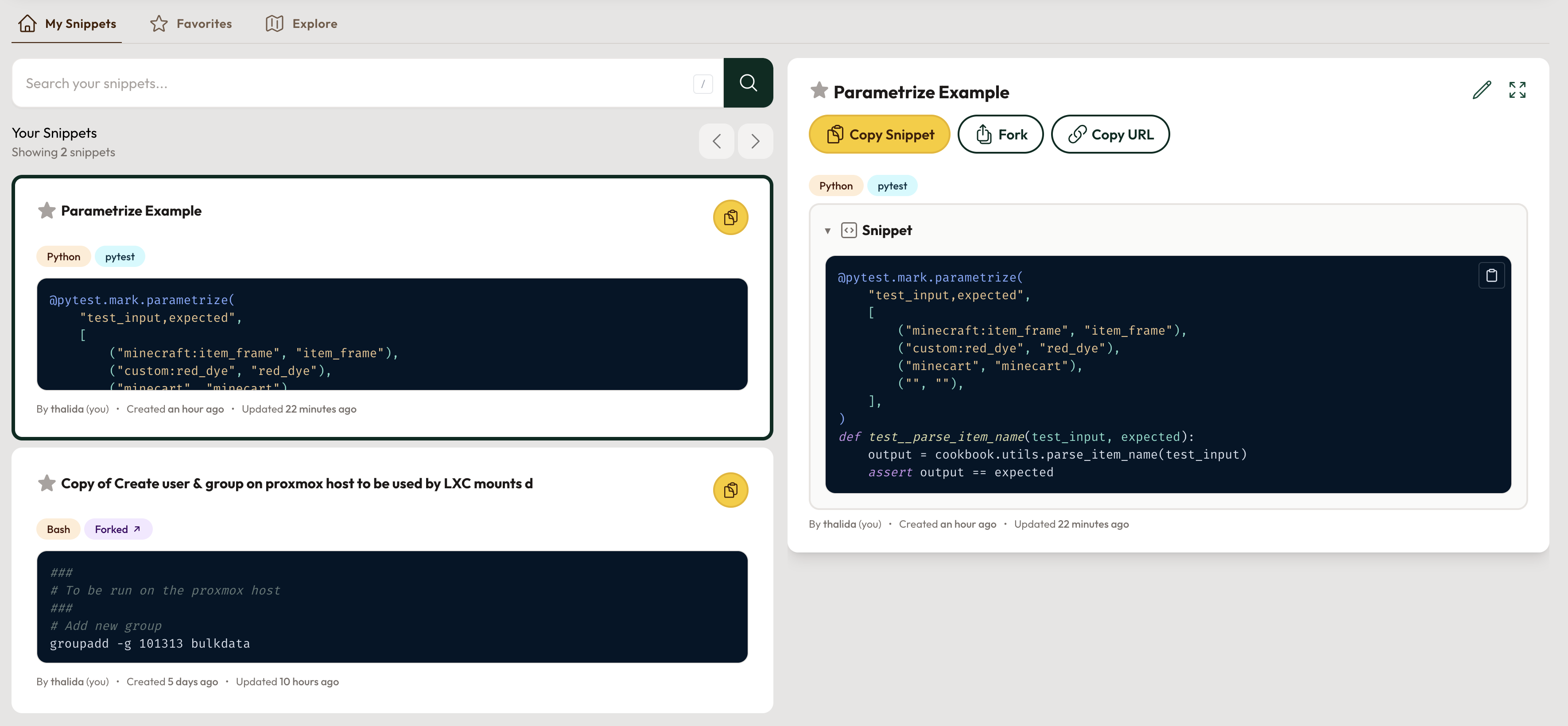Click the search magnifier button
The width and height of the screenshot is (1568, 726).
(x=748, y=83)
